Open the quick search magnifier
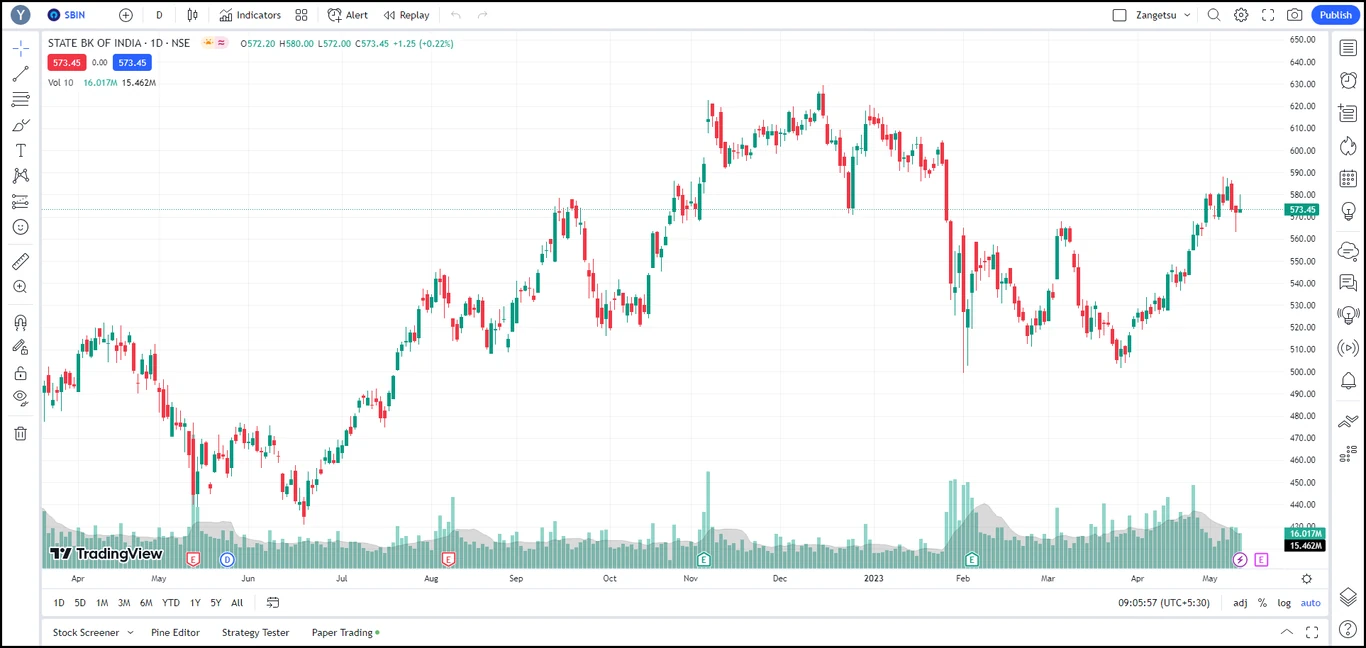The width and height of the screenshot is (1366, 648). tap(1214, 15)
